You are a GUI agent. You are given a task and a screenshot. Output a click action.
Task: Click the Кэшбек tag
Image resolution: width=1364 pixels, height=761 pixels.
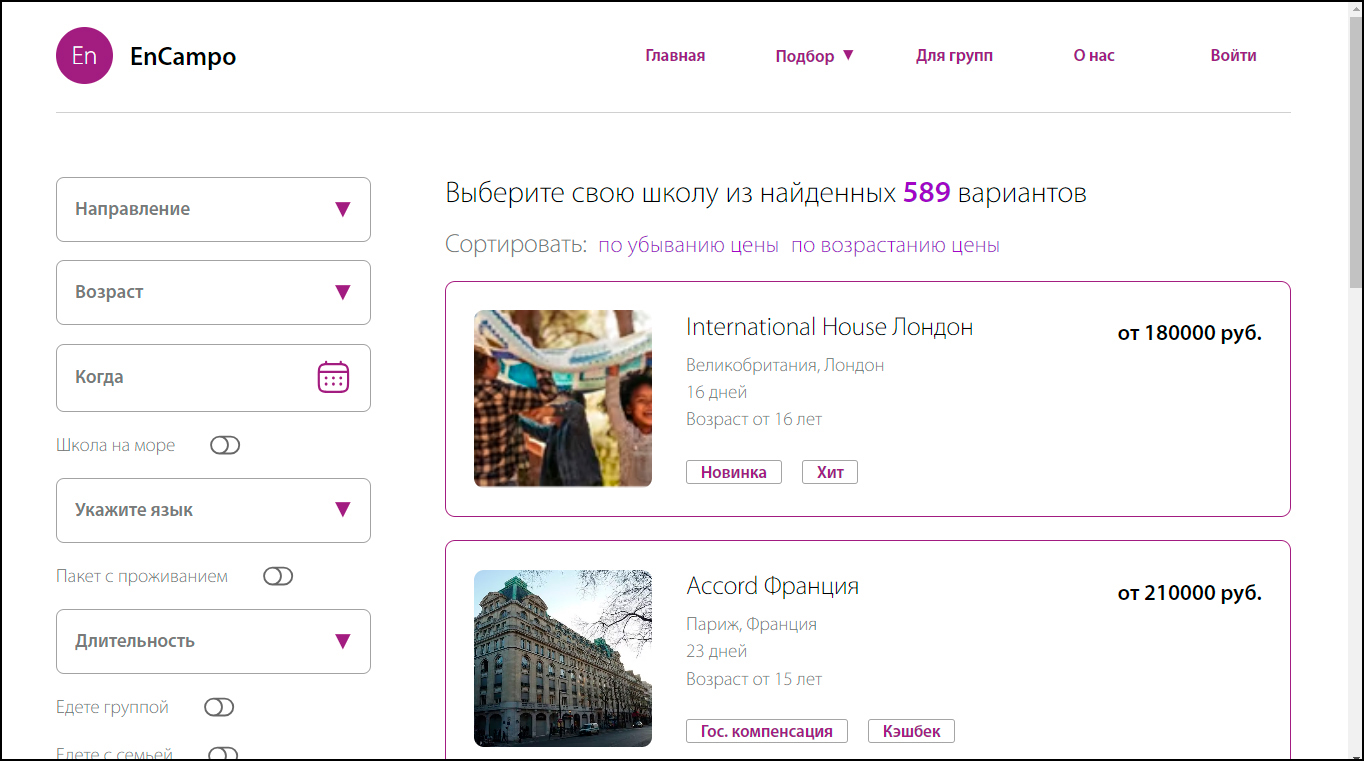point(911,731)
